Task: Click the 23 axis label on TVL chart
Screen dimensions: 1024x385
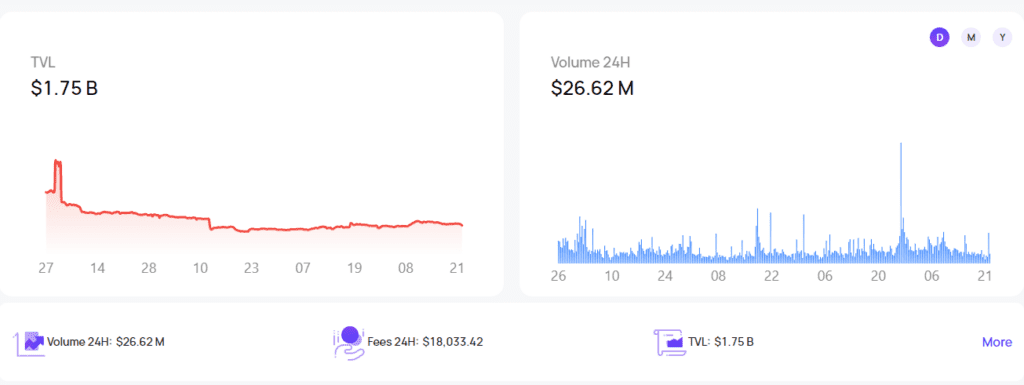Action: click(251, 268)
